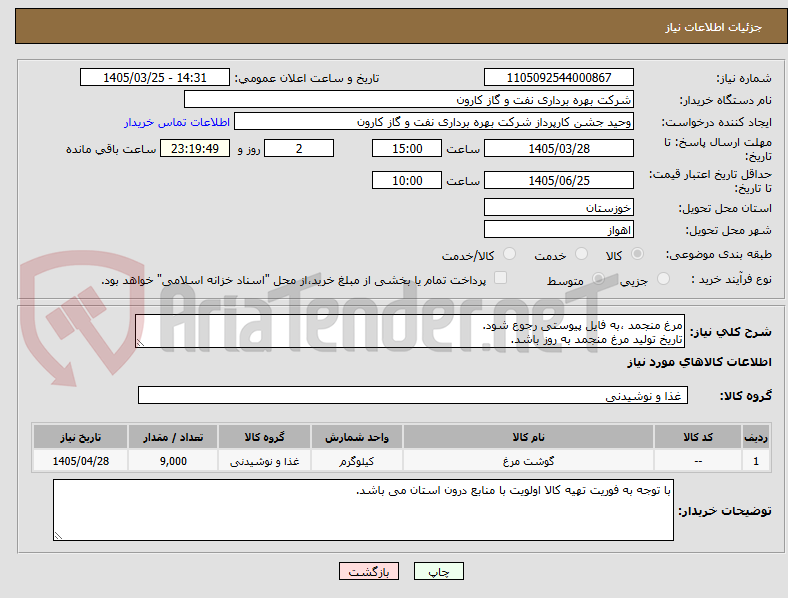Click the delivery city field اهواز
The image size is (788, 598).
click(559, 230)
